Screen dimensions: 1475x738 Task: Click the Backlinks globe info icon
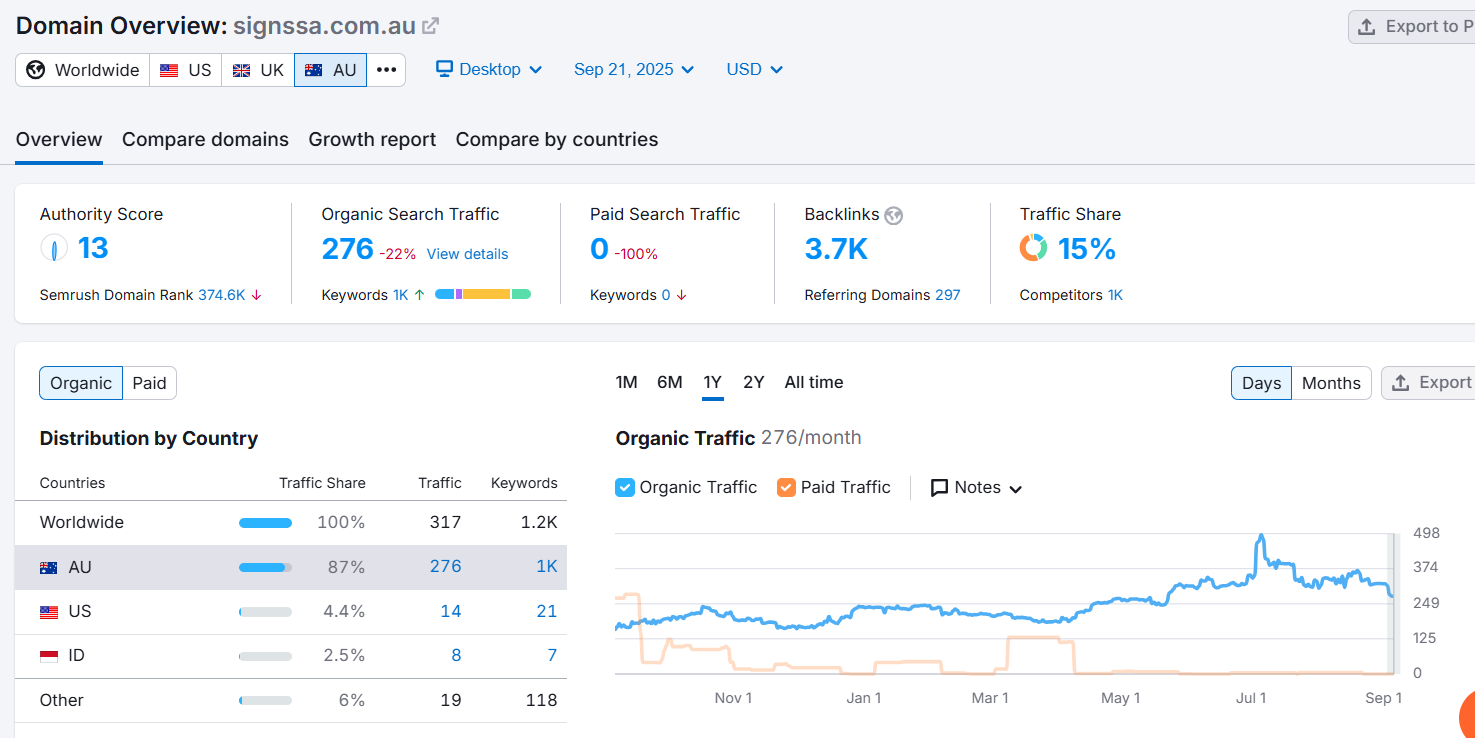click(x=894, y=215)
